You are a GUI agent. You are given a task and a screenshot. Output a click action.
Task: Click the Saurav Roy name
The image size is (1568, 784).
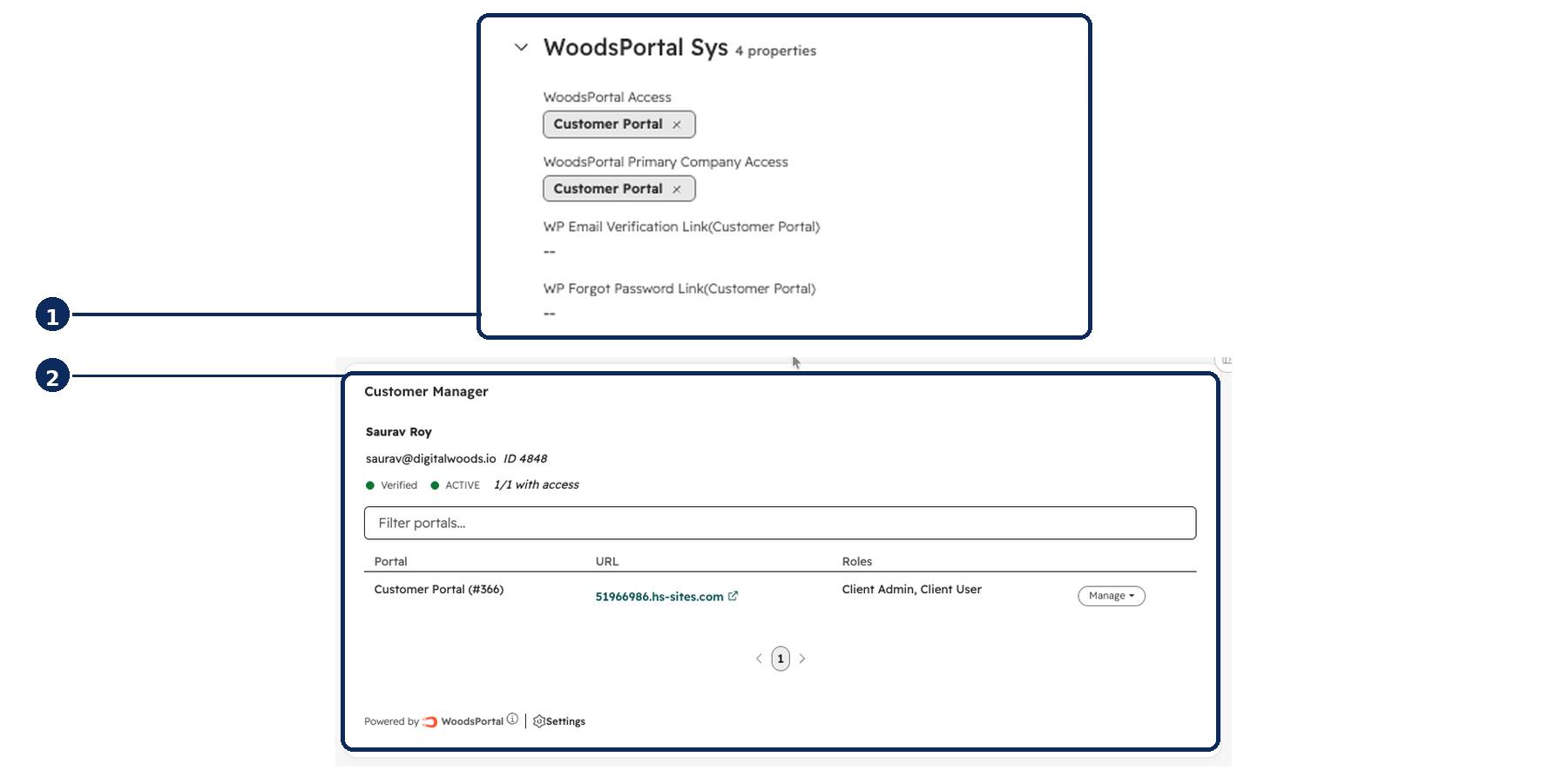(x=399, y=432)
